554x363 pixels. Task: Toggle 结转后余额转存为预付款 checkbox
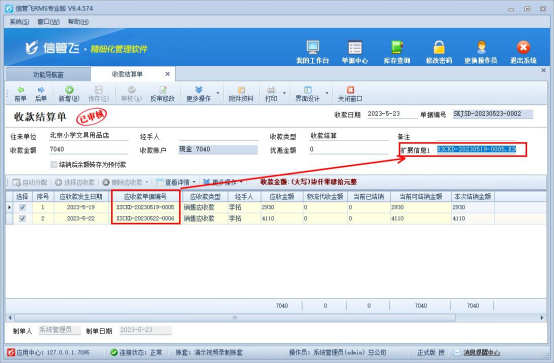pyautogui.click(x=54, y=164)
